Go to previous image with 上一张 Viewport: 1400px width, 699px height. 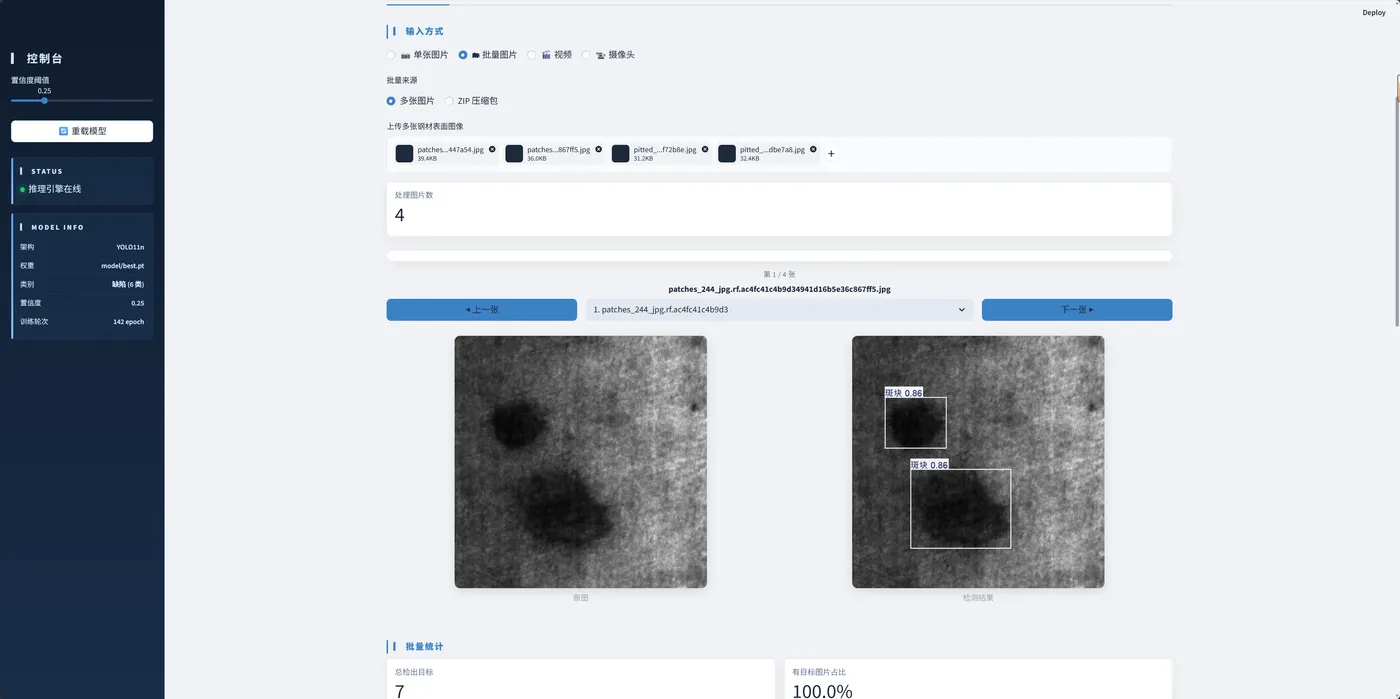482,310
